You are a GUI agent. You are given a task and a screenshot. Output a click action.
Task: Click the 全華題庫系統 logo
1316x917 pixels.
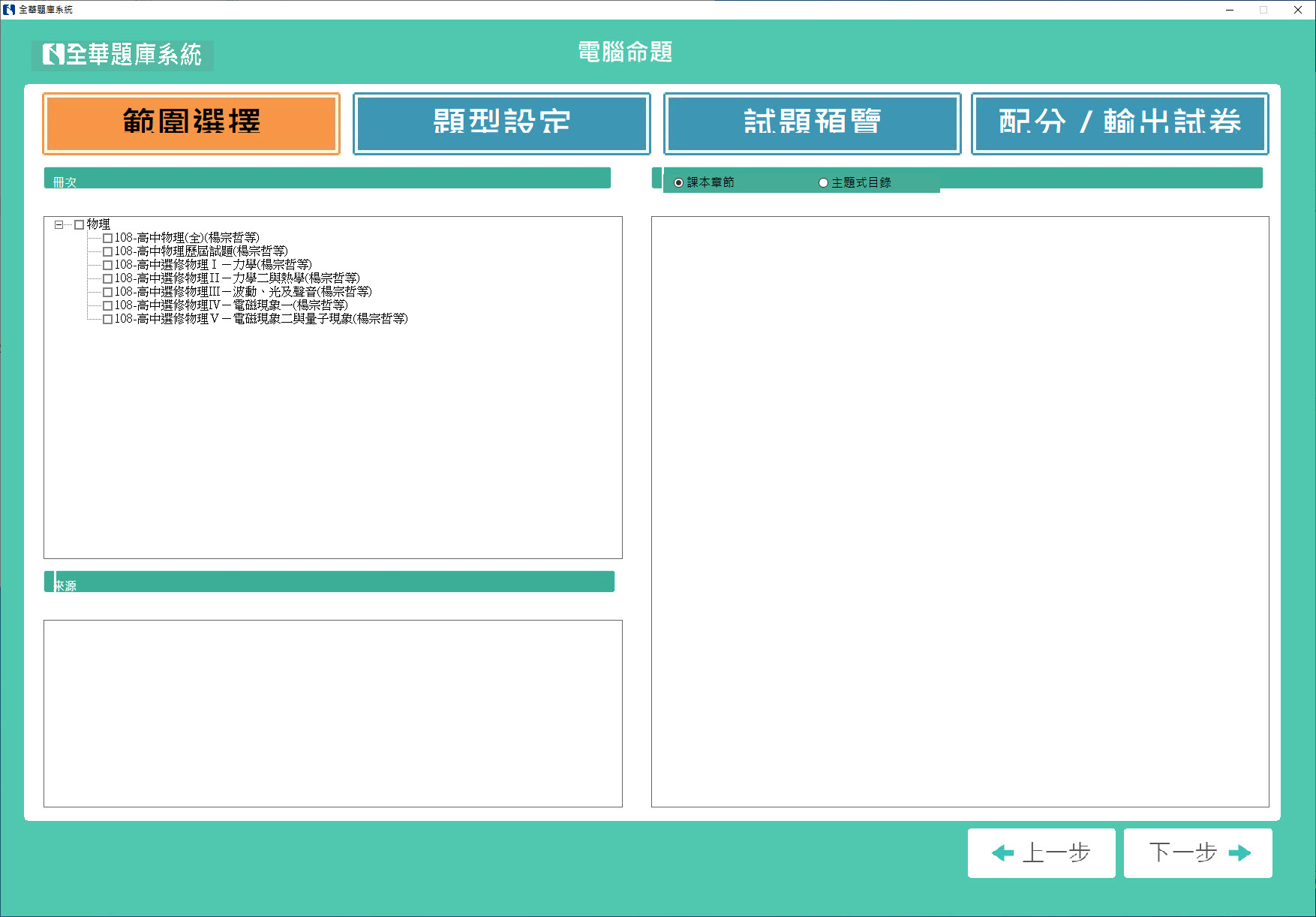click(122, 55)
